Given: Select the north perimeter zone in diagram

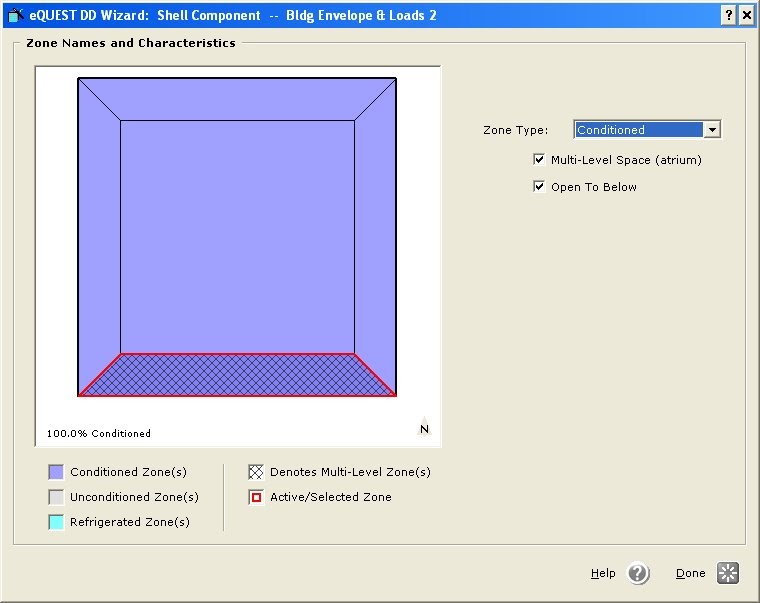Looking at the screenshot, I should coord(238,99).
